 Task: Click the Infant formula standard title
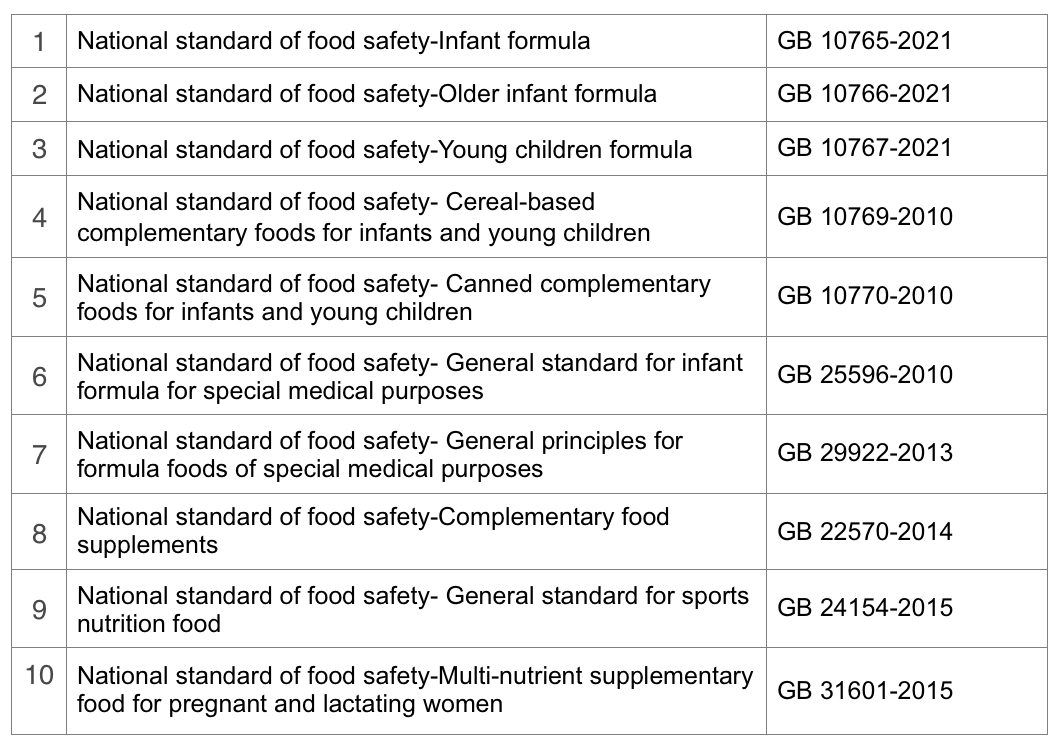click(333, 41)
